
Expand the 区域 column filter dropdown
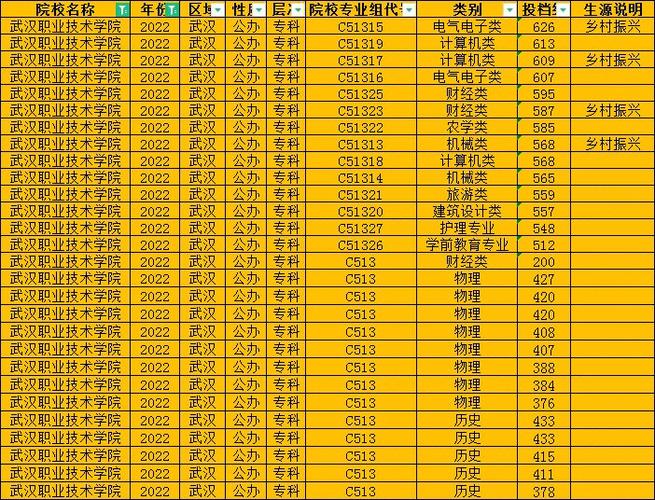coord(218,10)
